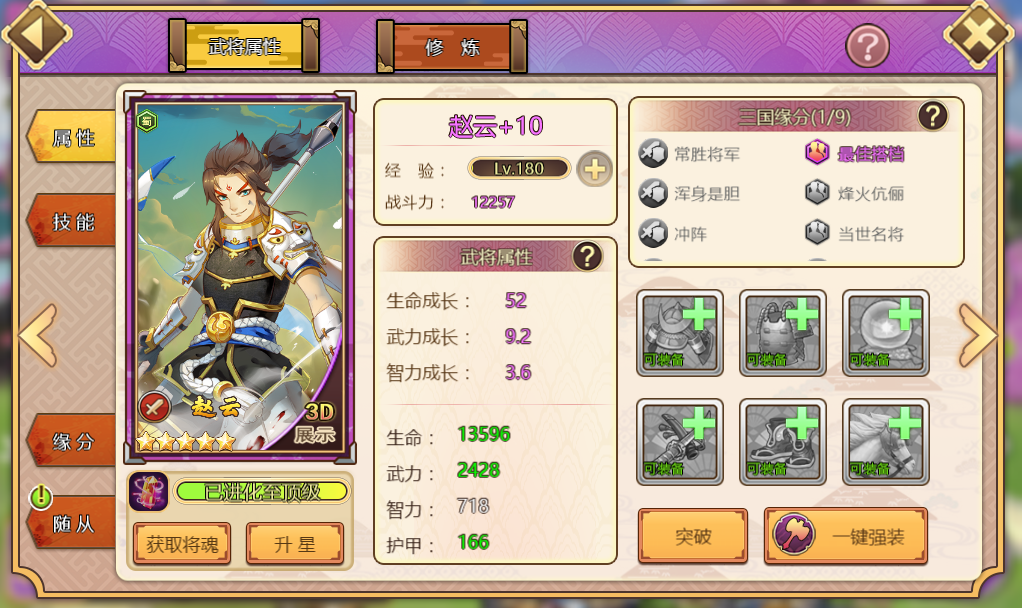This screenshot has height=608, width=1022.
Task: Click the 一键强装 button
Action: [x=846, y=536]
